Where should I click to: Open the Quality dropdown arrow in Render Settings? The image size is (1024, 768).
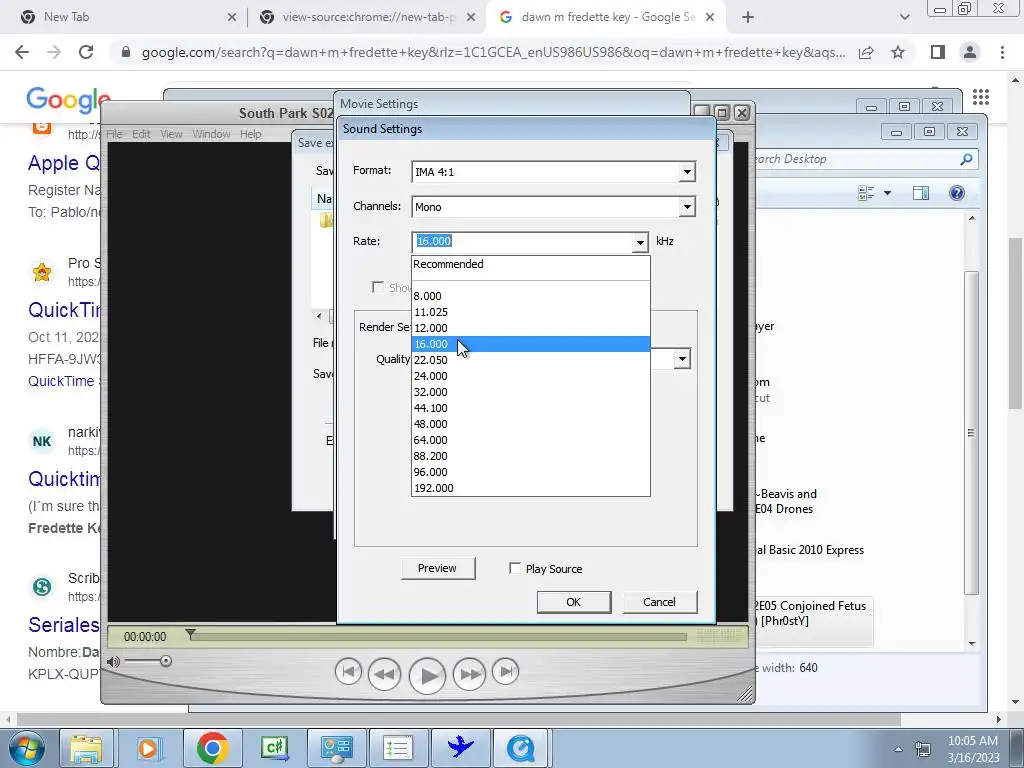[x=682, y=359]
